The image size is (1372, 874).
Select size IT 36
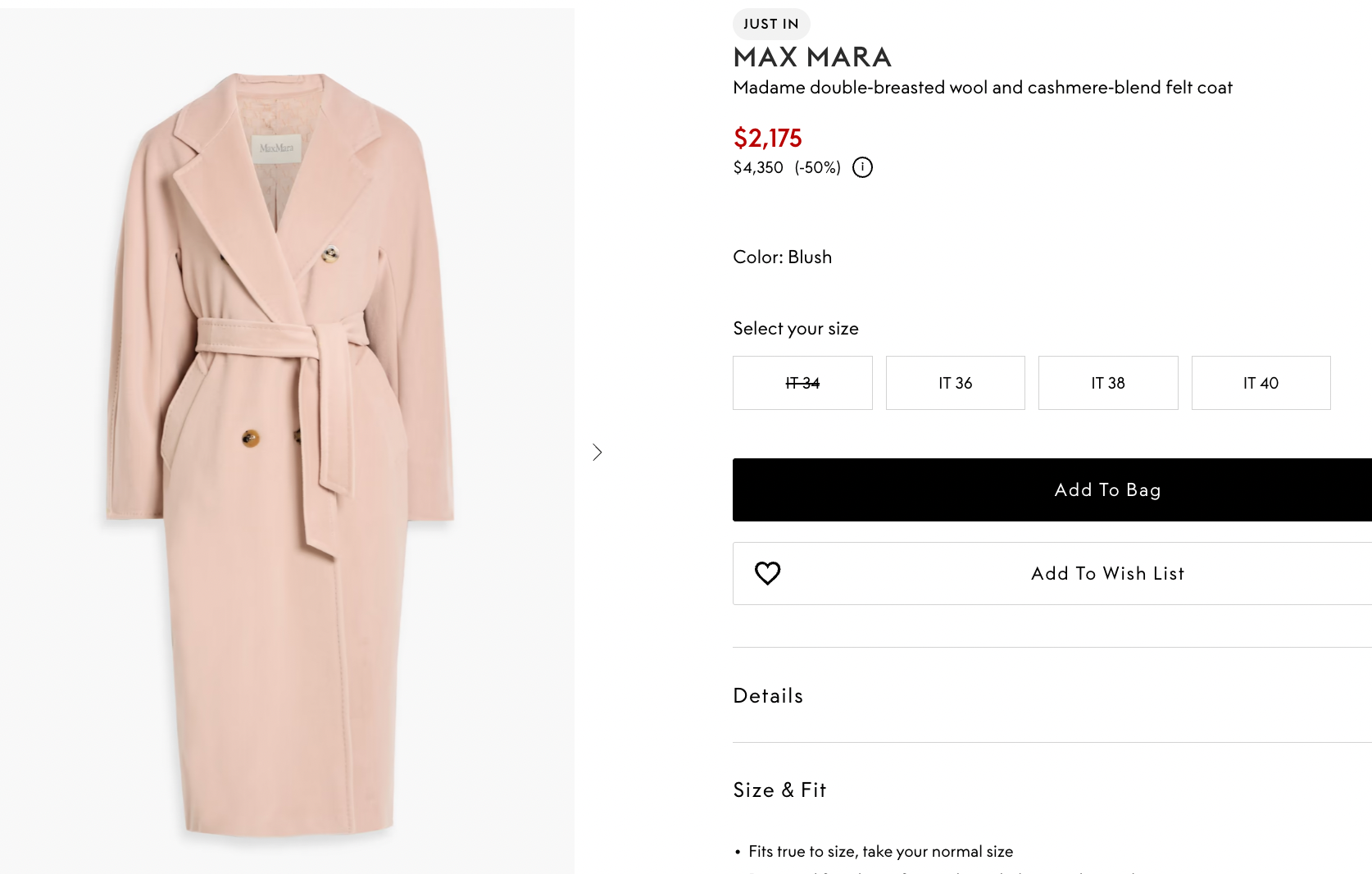(955, 383)
